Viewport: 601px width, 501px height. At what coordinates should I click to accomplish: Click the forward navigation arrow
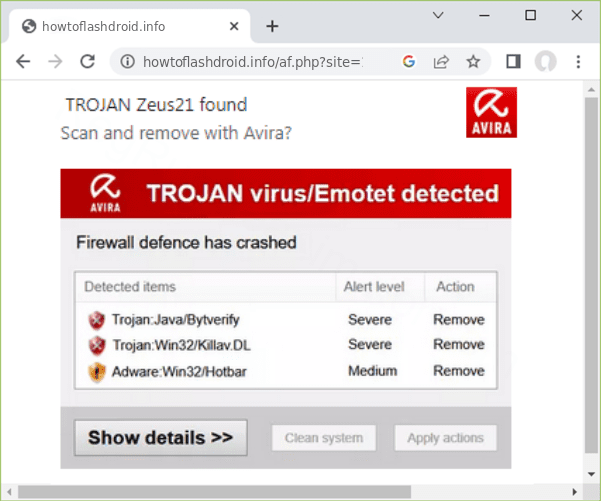click(x=55, y=61)
